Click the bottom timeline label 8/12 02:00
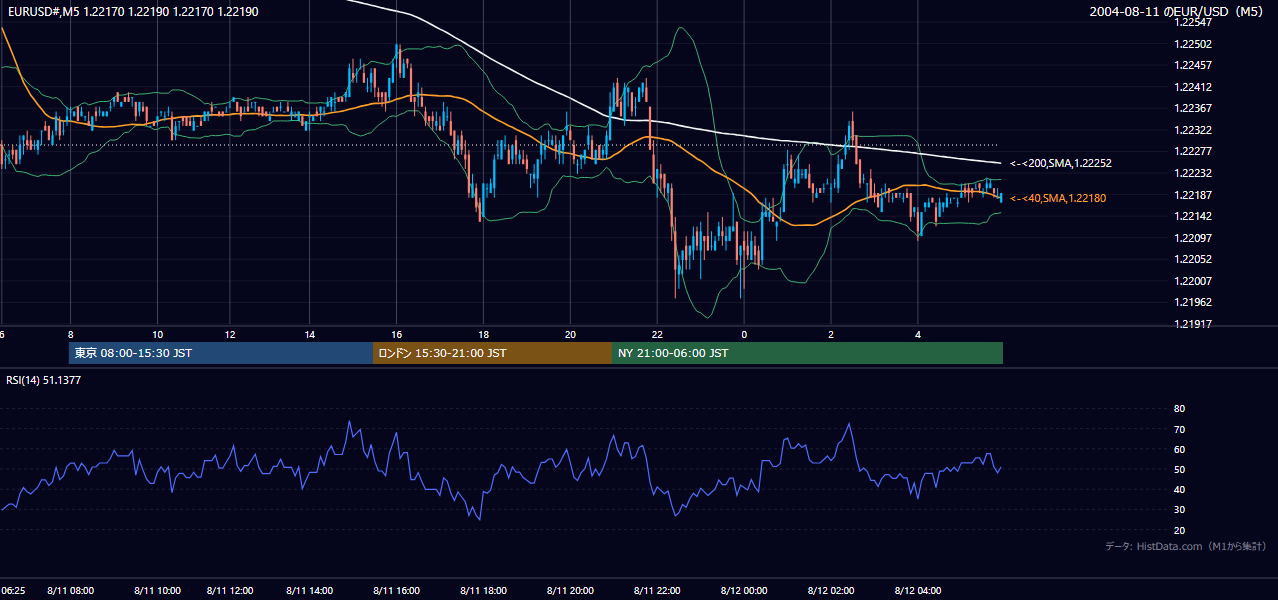This screenshot has width=1278, height=600. pyautogui.click(x=831, y=590)
